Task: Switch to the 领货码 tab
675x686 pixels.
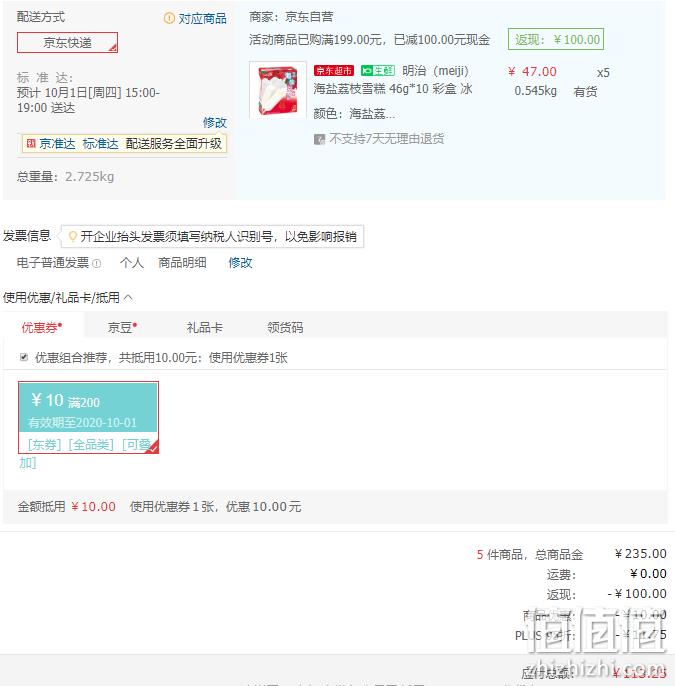Action: (285, 327)
